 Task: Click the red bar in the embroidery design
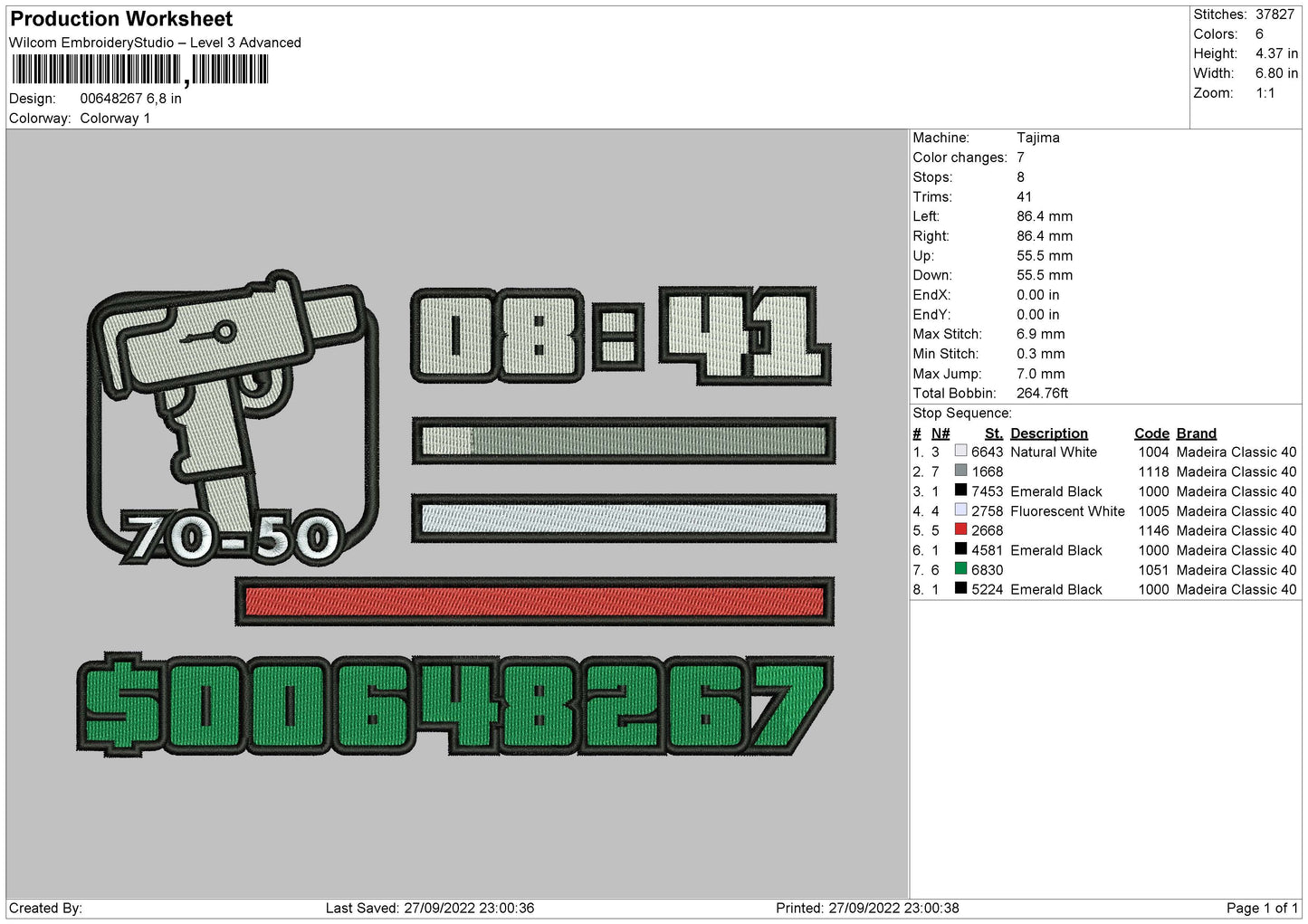pyautogui.click(x=534, y=602)
